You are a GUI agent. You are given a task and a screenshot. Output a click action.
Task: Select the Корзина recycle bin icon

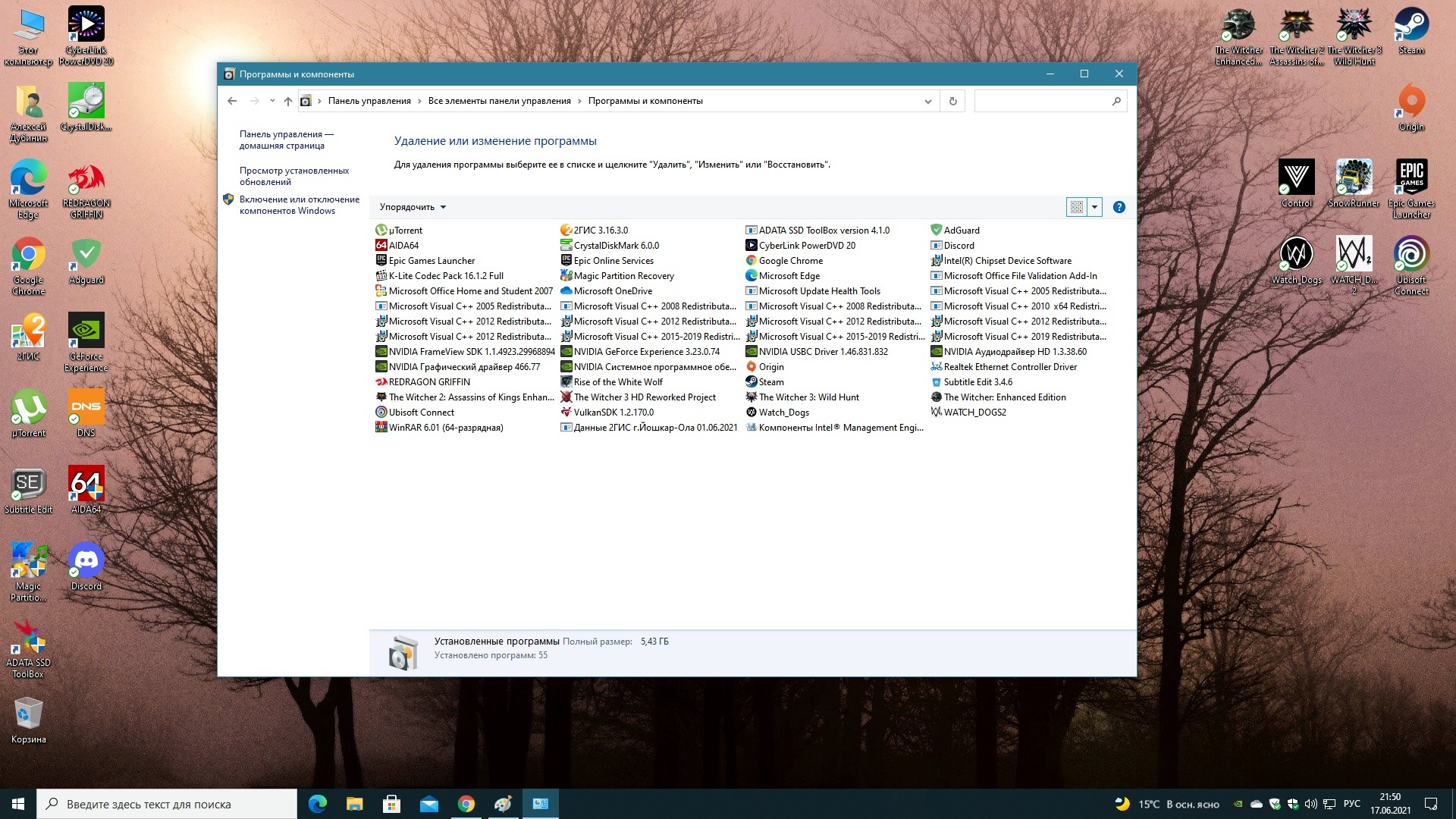29,720
